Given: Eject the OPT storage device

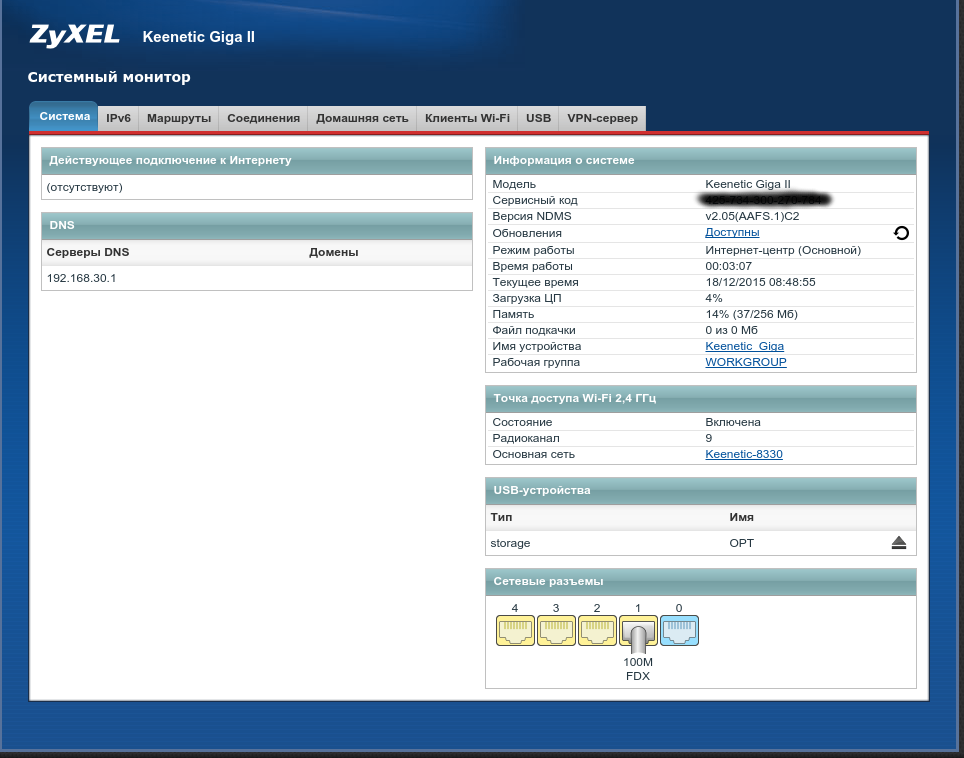Looking at the screenshot, I should click(x=898, y=543).
